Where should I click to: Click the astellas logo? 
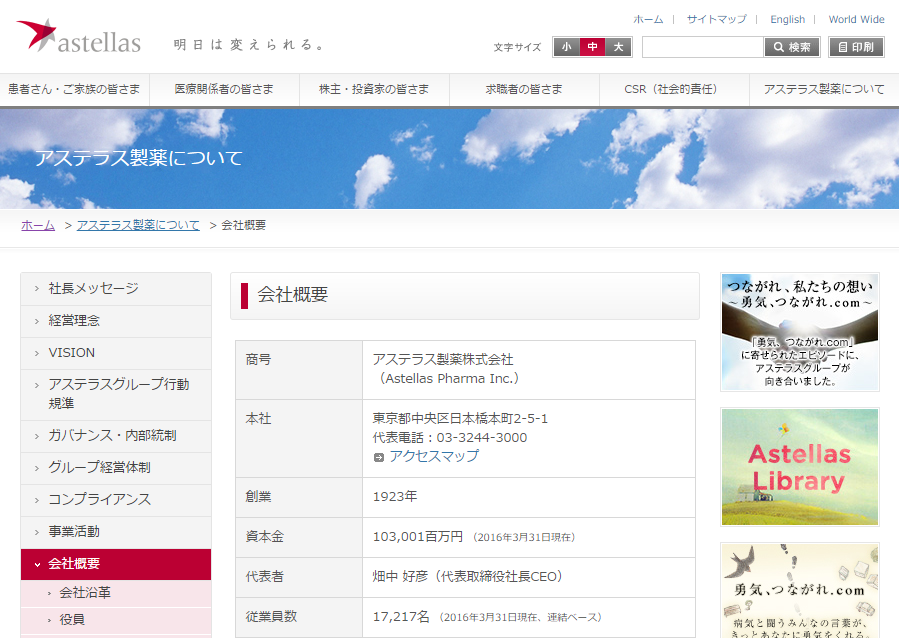79,36
